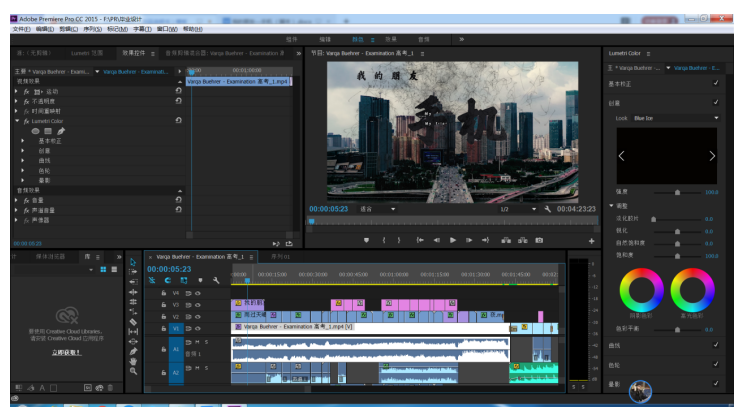Select the Track Select Forward tool
741x410 pixels.
tap(133, 272)
